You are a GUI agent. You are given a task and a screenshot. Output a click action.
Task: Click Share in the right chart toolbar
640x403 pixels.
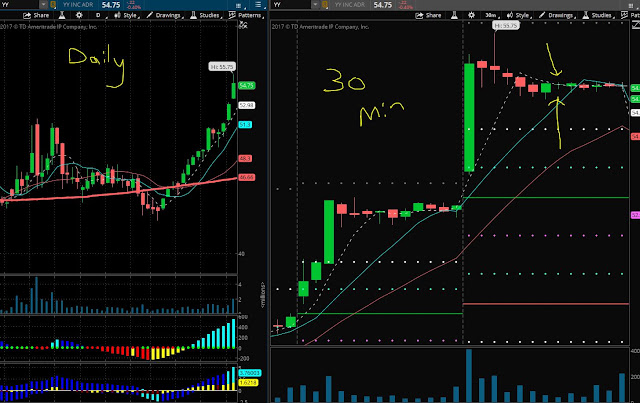[428, 16]
